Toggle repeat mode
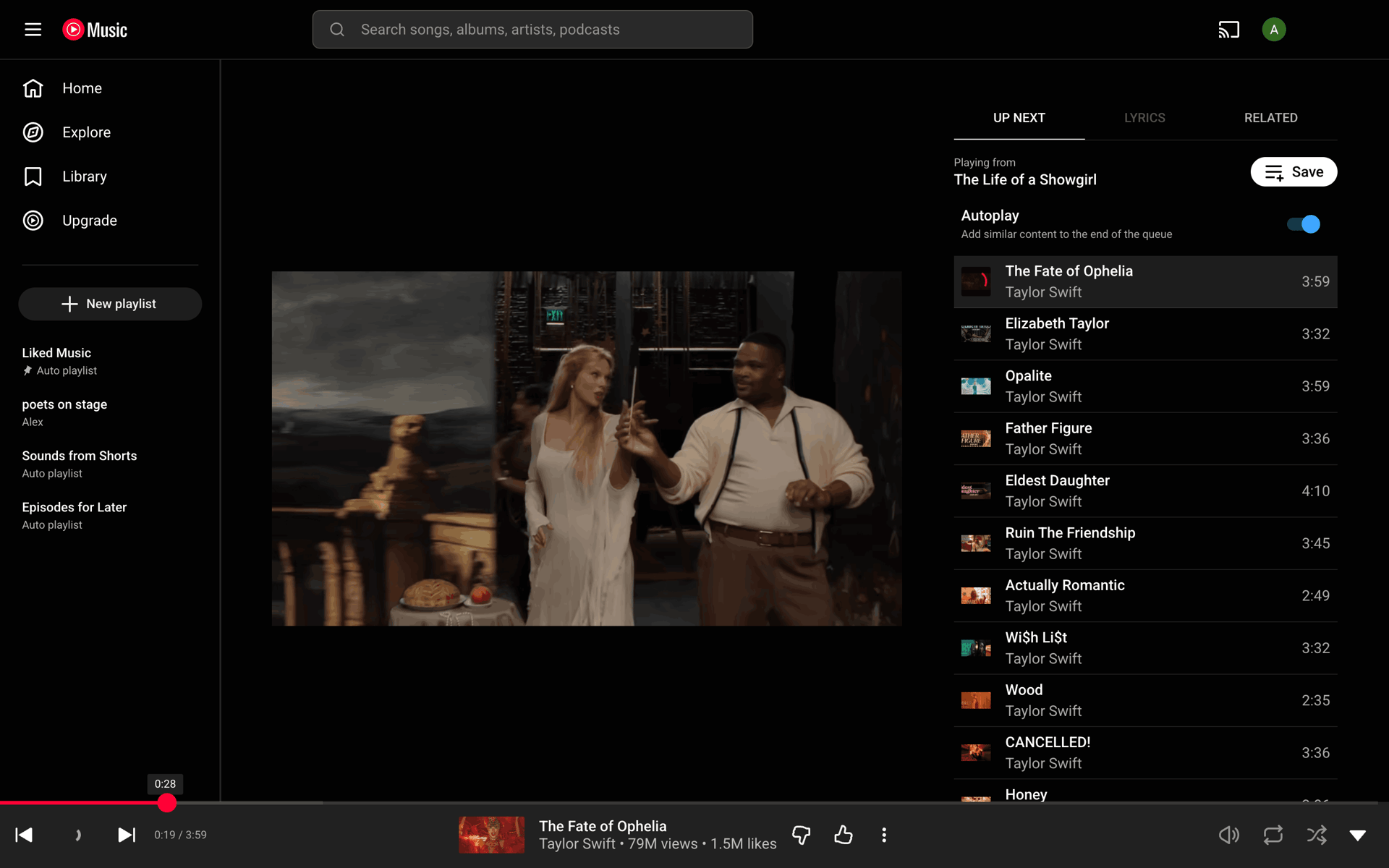1389x868 pixels. click(x=1273, y=835)
